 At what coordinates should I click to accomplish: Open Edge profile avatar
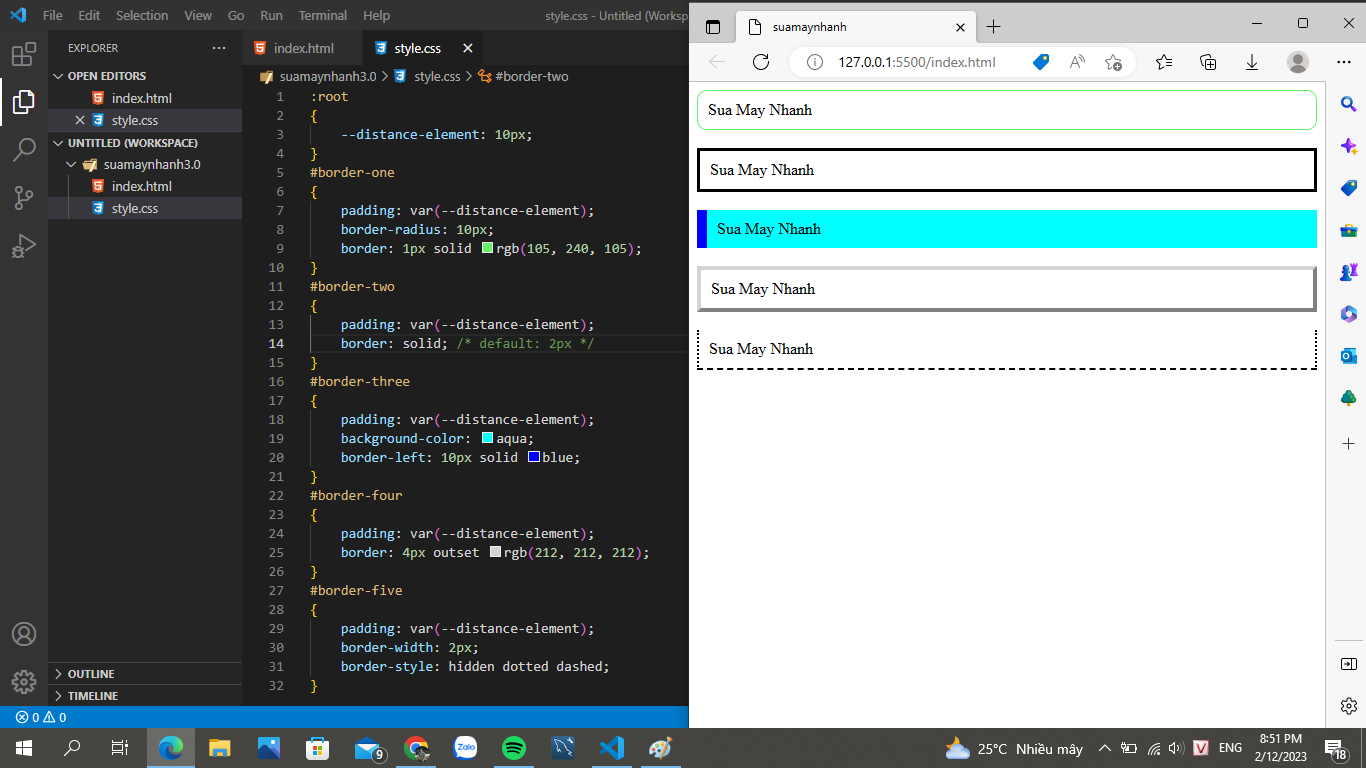1298,62
